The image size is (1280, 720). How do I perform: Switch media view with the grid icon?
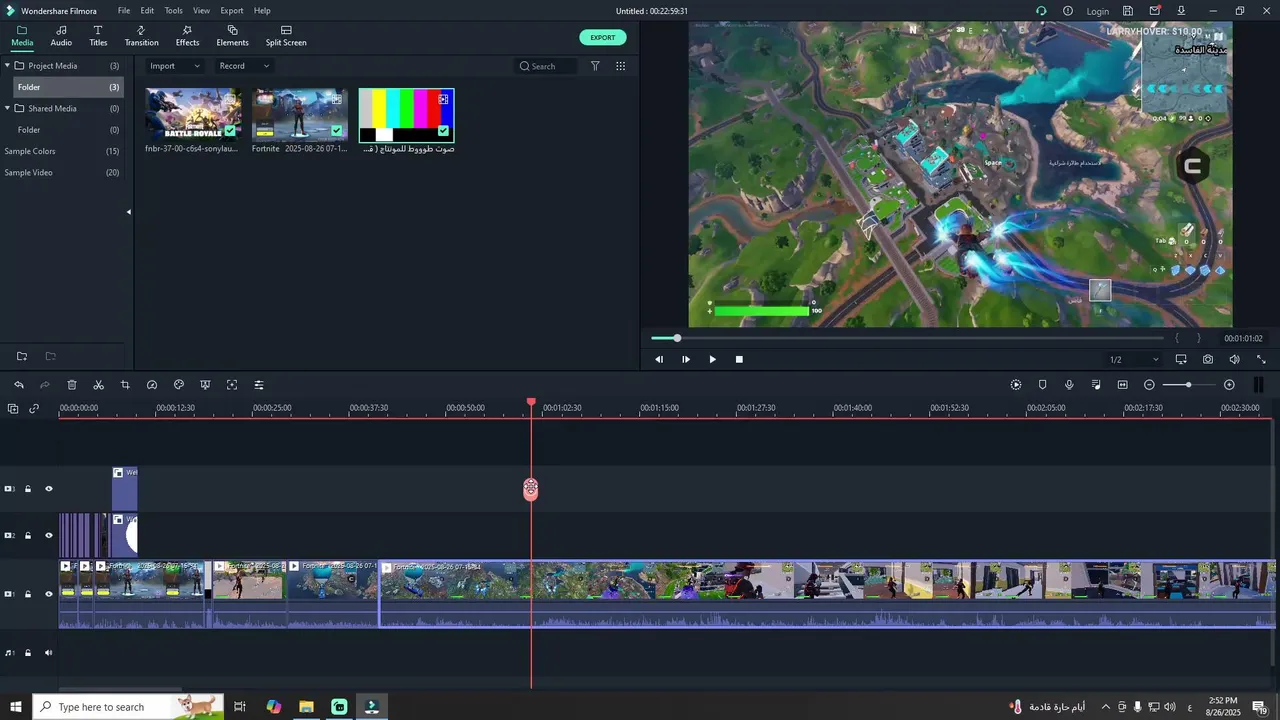(x=620, y=66)
